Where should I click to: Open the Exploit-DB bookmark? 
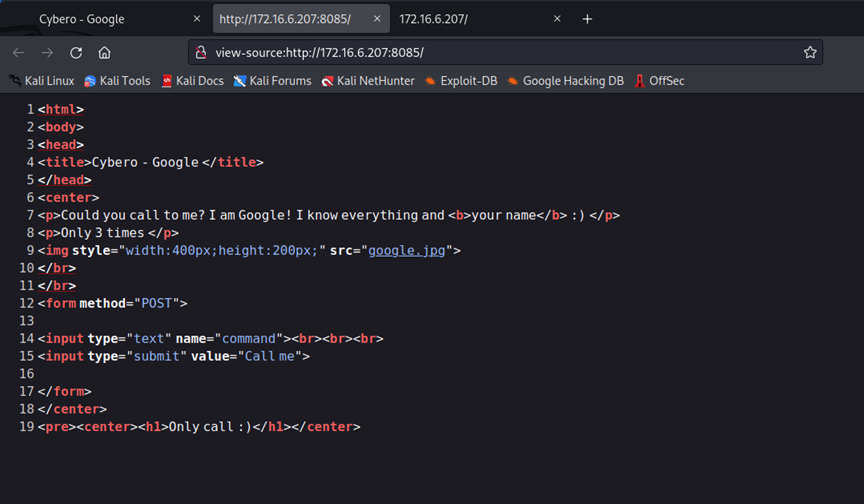tap(461, 81)
